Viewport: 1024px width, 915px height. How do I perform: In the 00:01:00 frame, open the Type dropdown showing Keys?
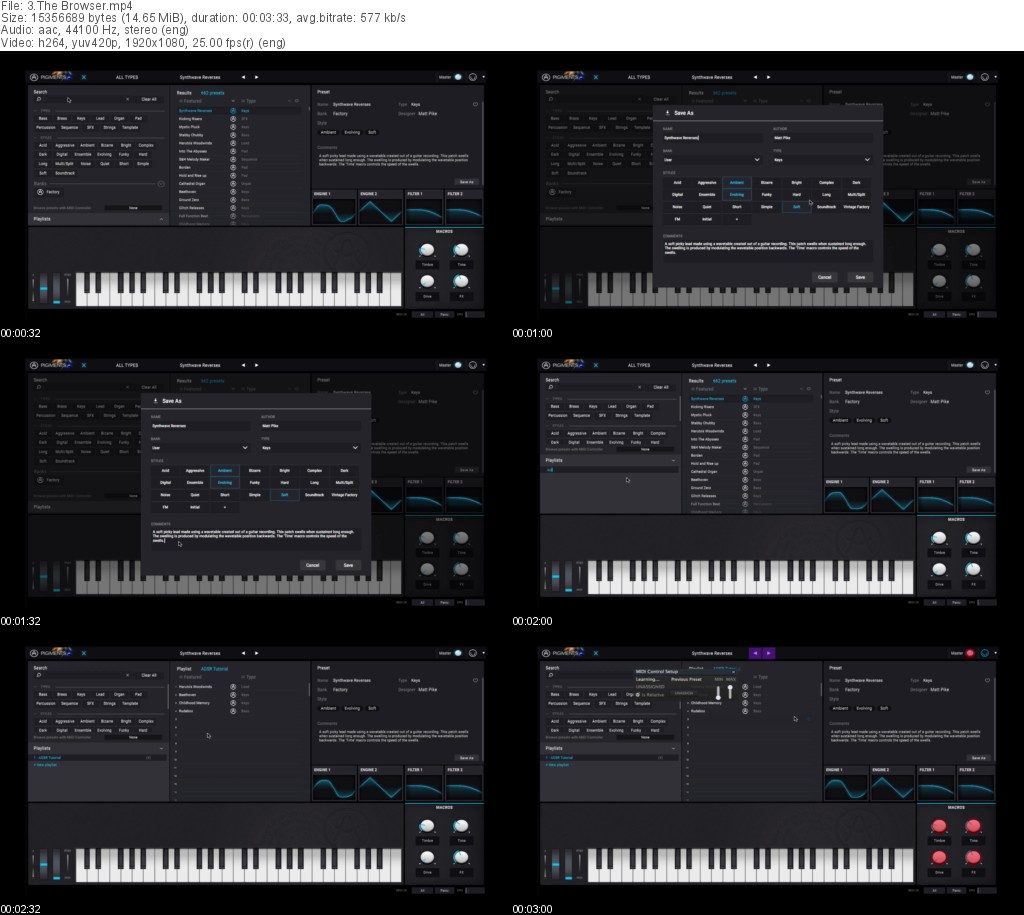point(822,160)
